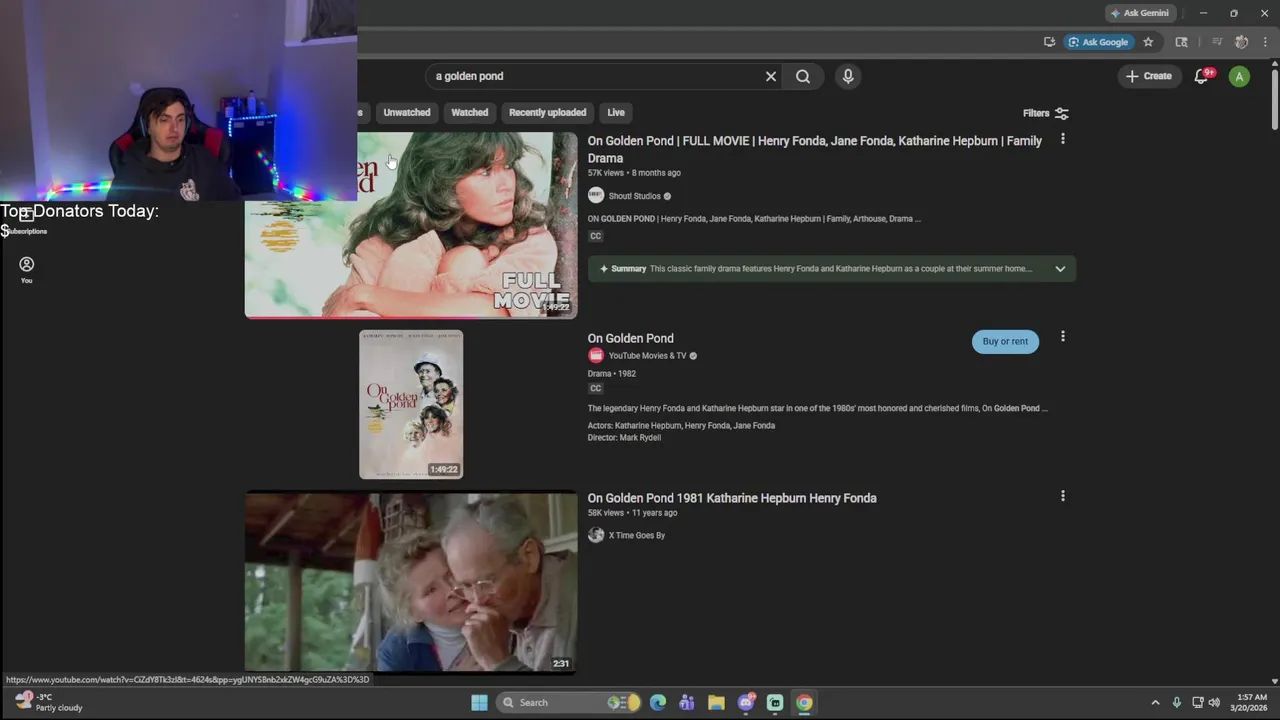The image size is (1280, 720).
Task: Click the Director: Mark Rydell line
Action: point(624,438)
